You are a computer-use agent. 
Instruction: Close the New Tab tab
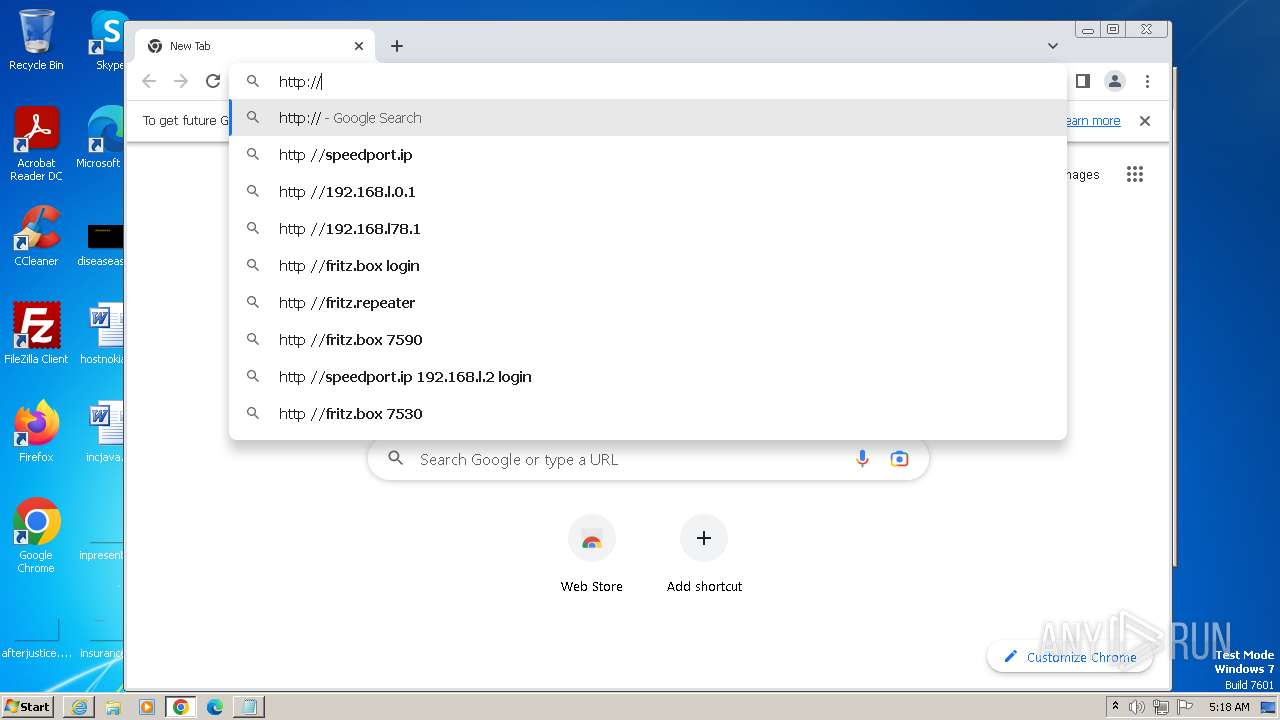tap(359, 46)
